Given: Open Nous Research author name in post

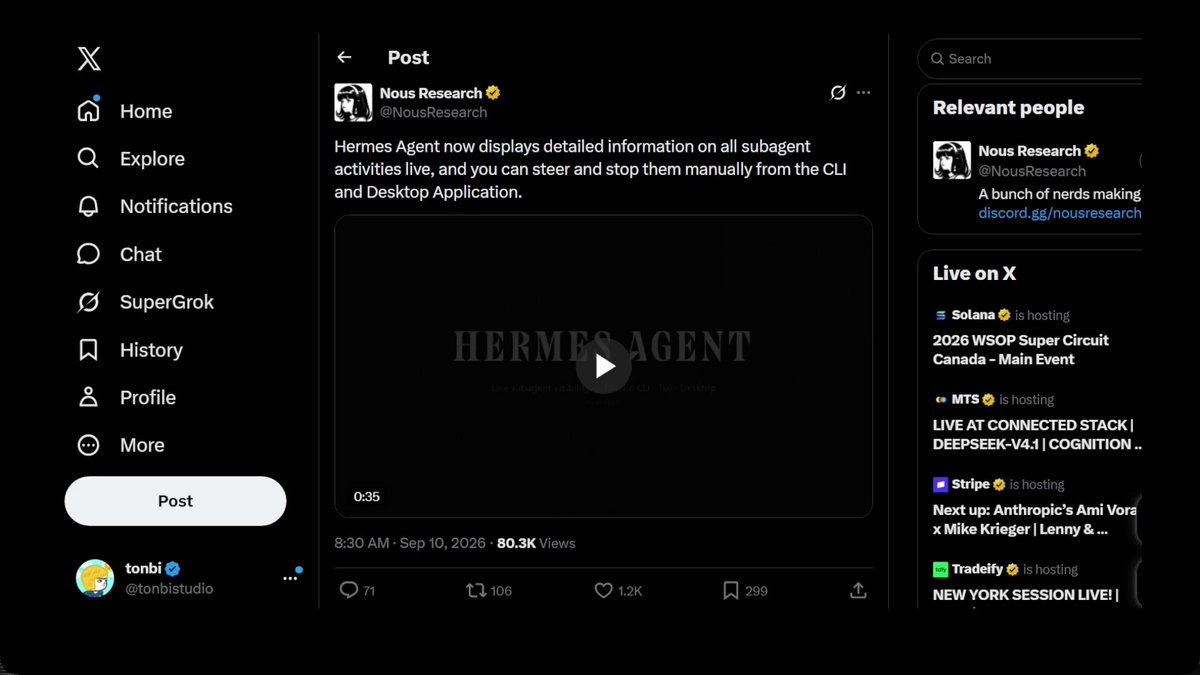Looking at the screenshot, I should [431, 93].
